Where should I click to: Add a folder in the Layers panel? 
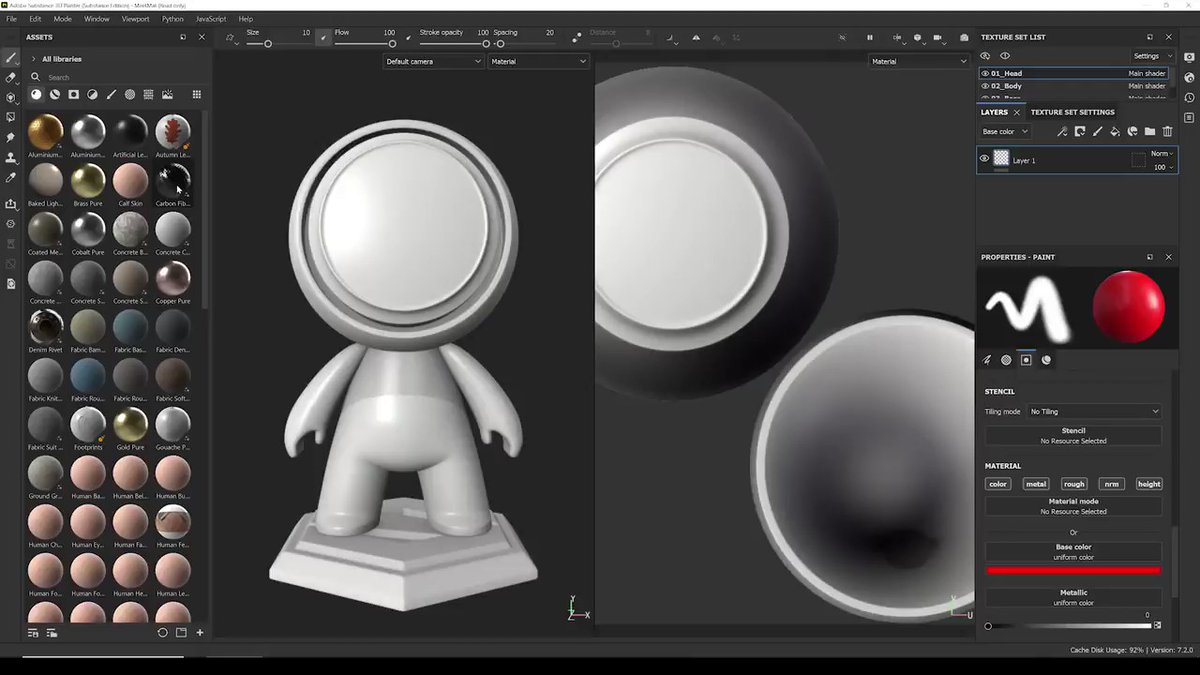click(1150, 131)
